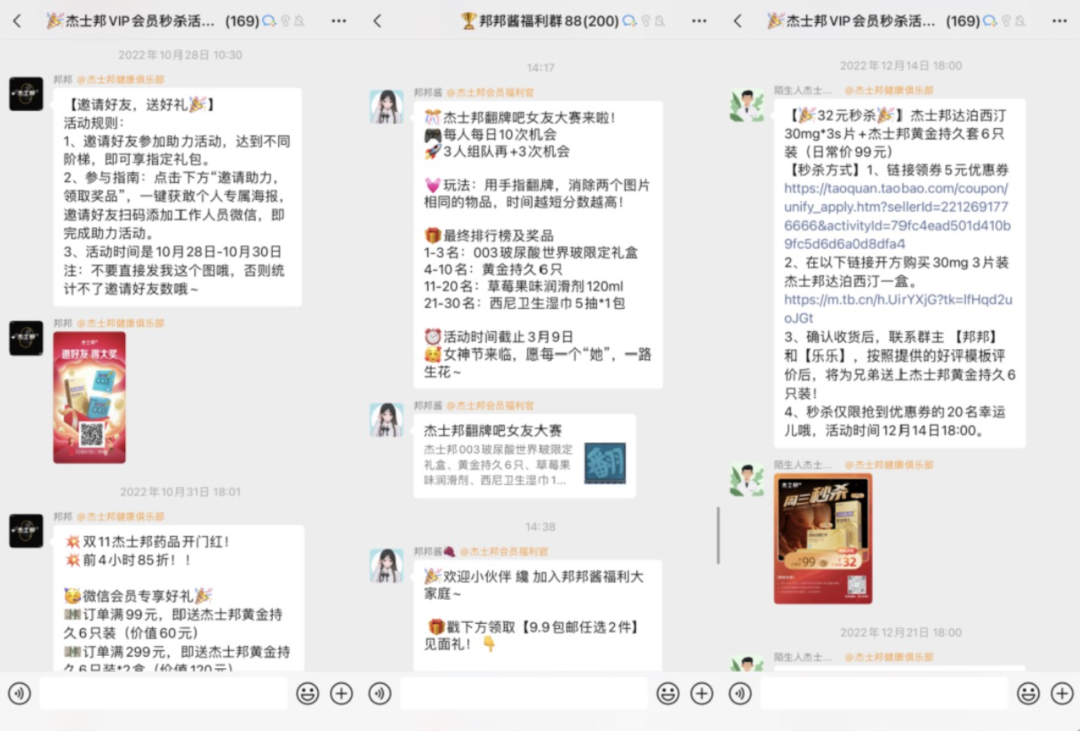Open emoji picker in 10月28日 chat
Viewport: 1080px width, 731px height.
tap(307, 693)
